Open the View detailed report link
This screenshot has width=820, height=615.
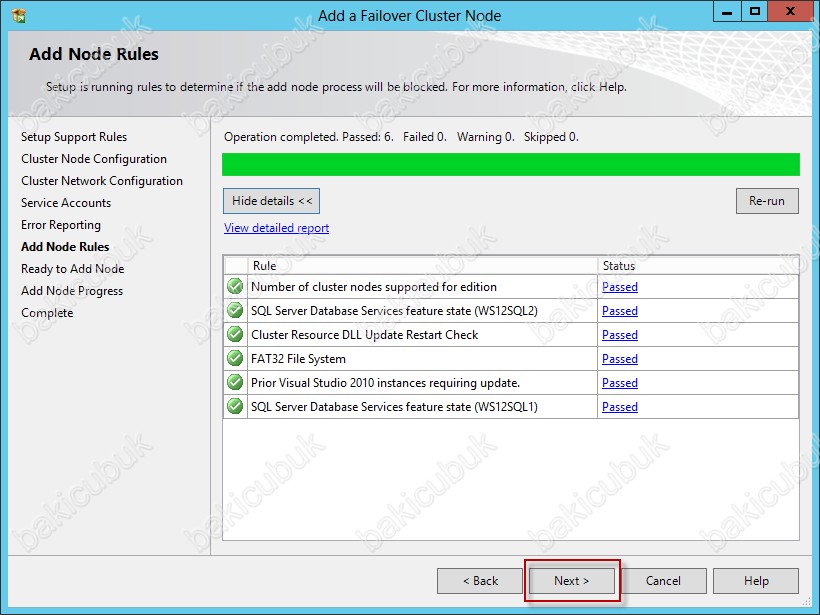click(x=277, y=228)
